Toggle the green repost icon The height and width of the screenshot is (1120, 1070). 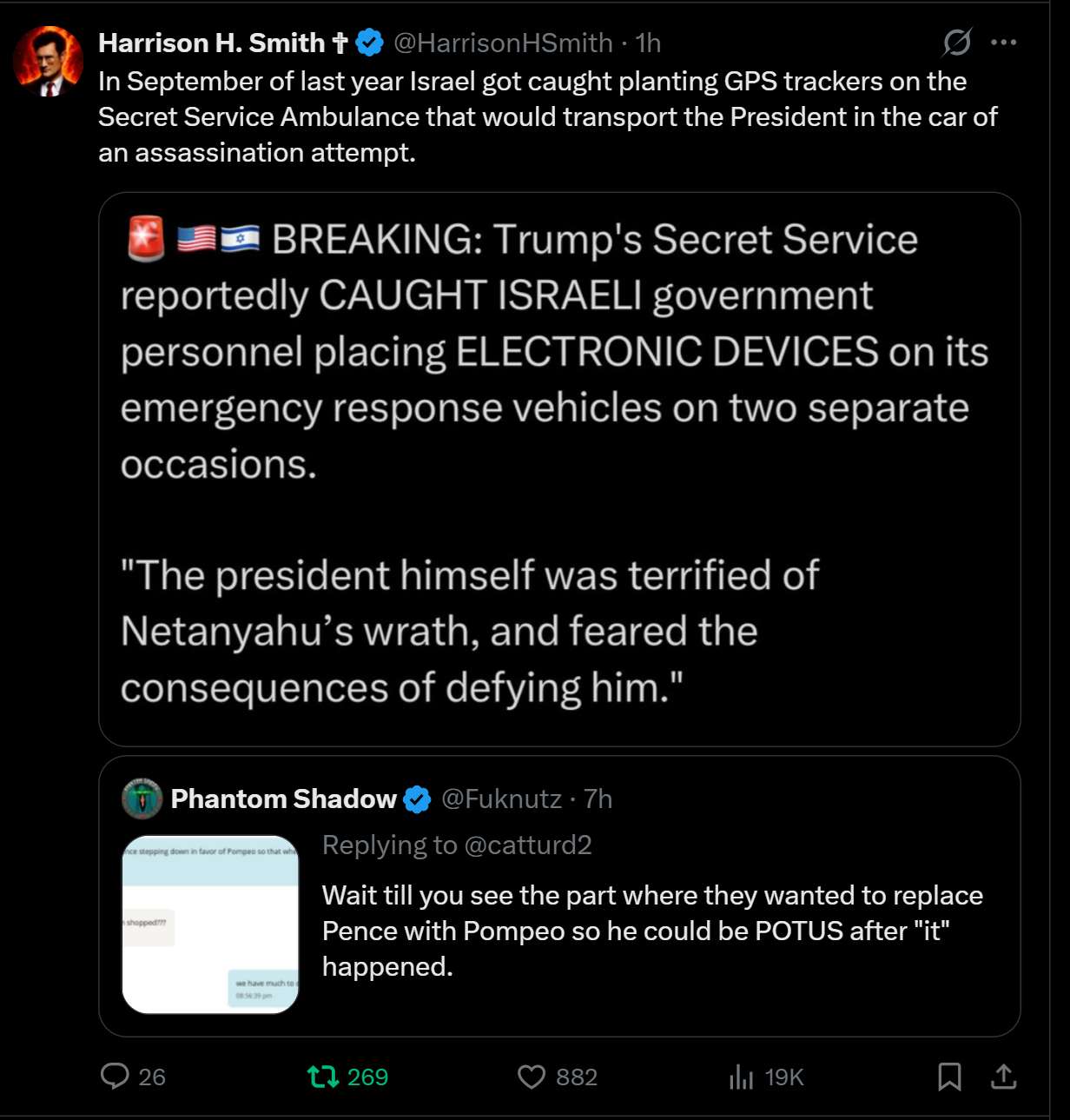[323, 1077]
